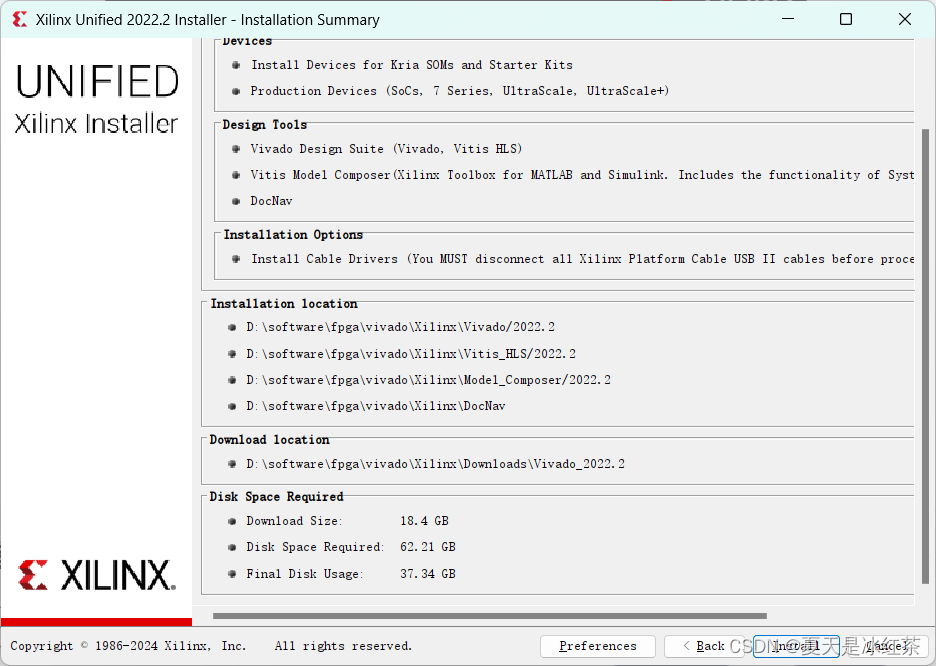The image size is (936, 666).
Task: Click the 'DocNav' design tool entry
Action: [271, 201]
